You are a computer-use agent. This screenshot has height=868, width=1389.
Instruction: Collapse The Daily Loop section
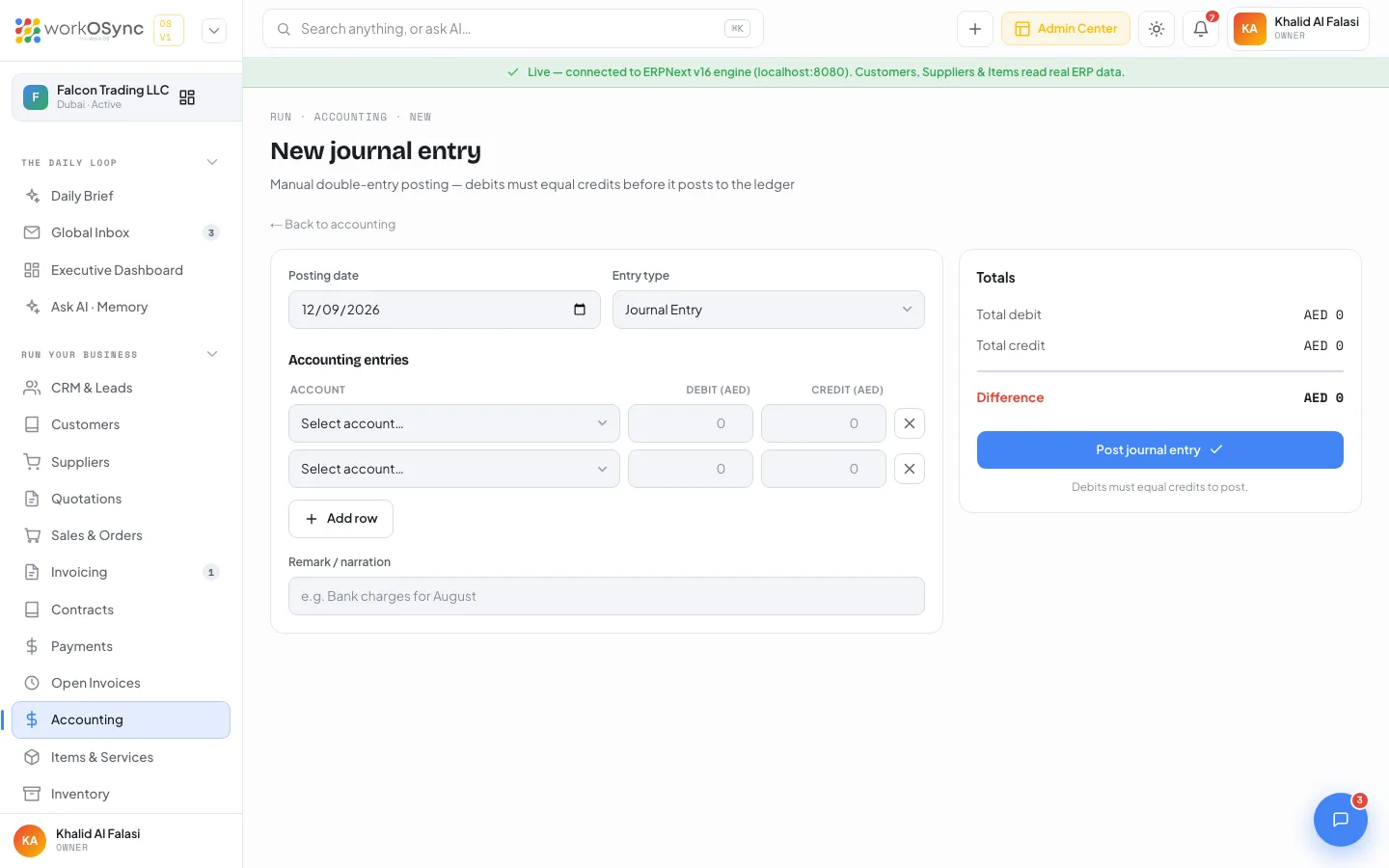212,162
